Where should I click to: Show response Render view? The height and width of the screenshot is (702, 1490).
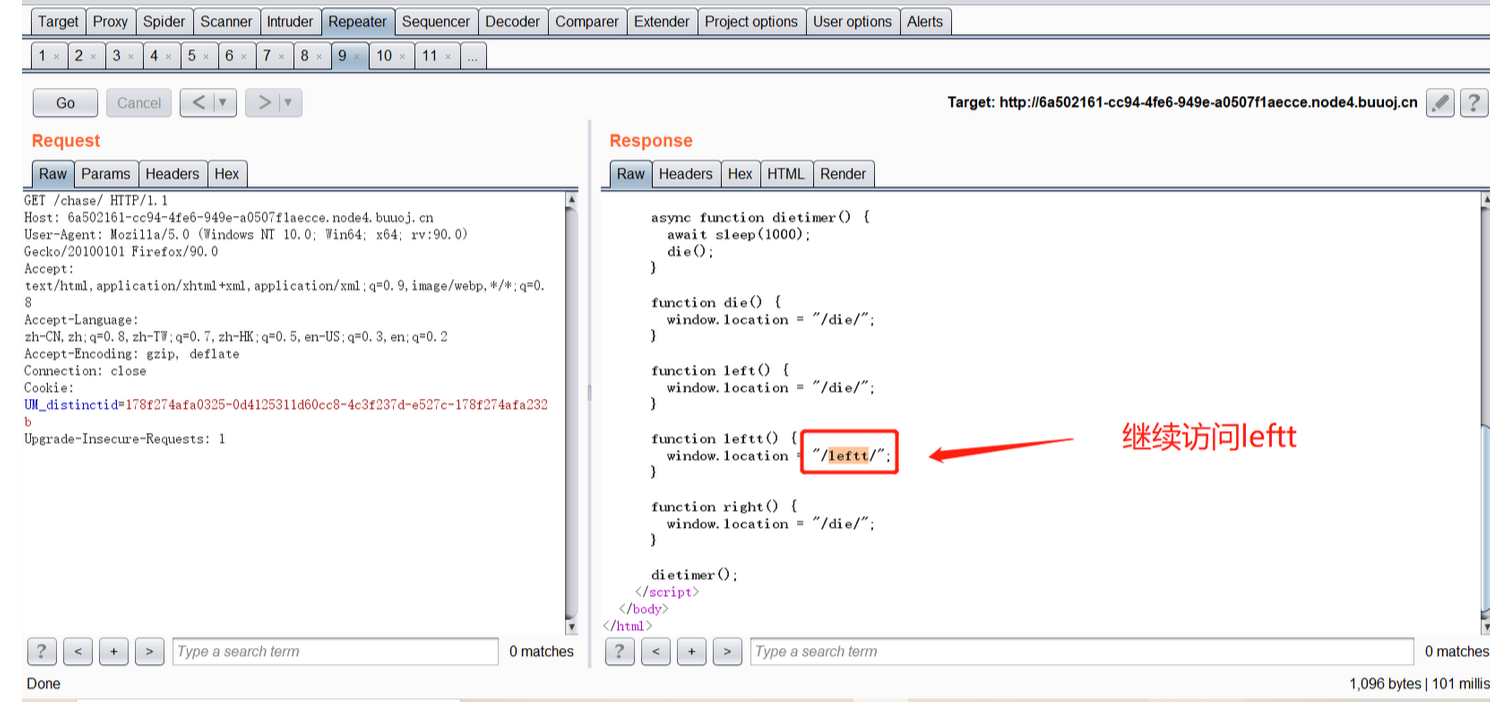pos(843,173)
